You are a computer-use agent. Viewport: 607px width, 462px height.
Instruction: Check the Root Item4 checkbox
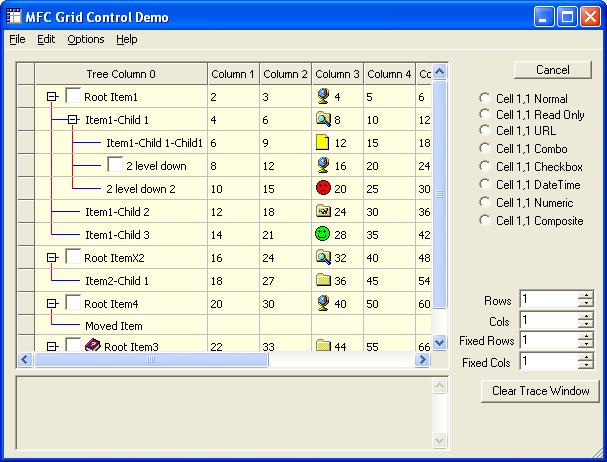click(x=73, y=302)
